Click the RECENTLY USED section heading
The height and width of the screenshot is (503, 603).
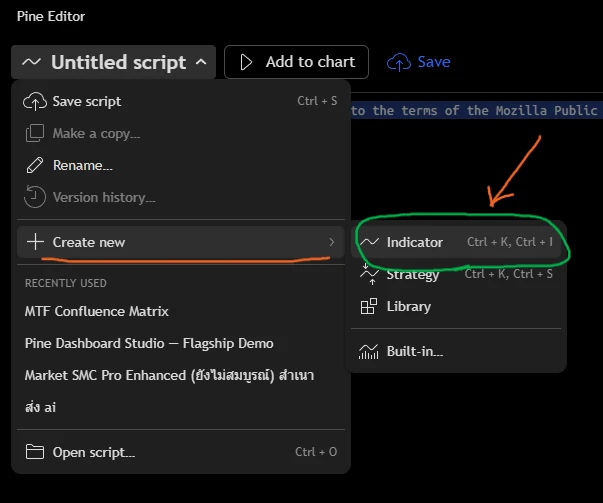[66, 283]
